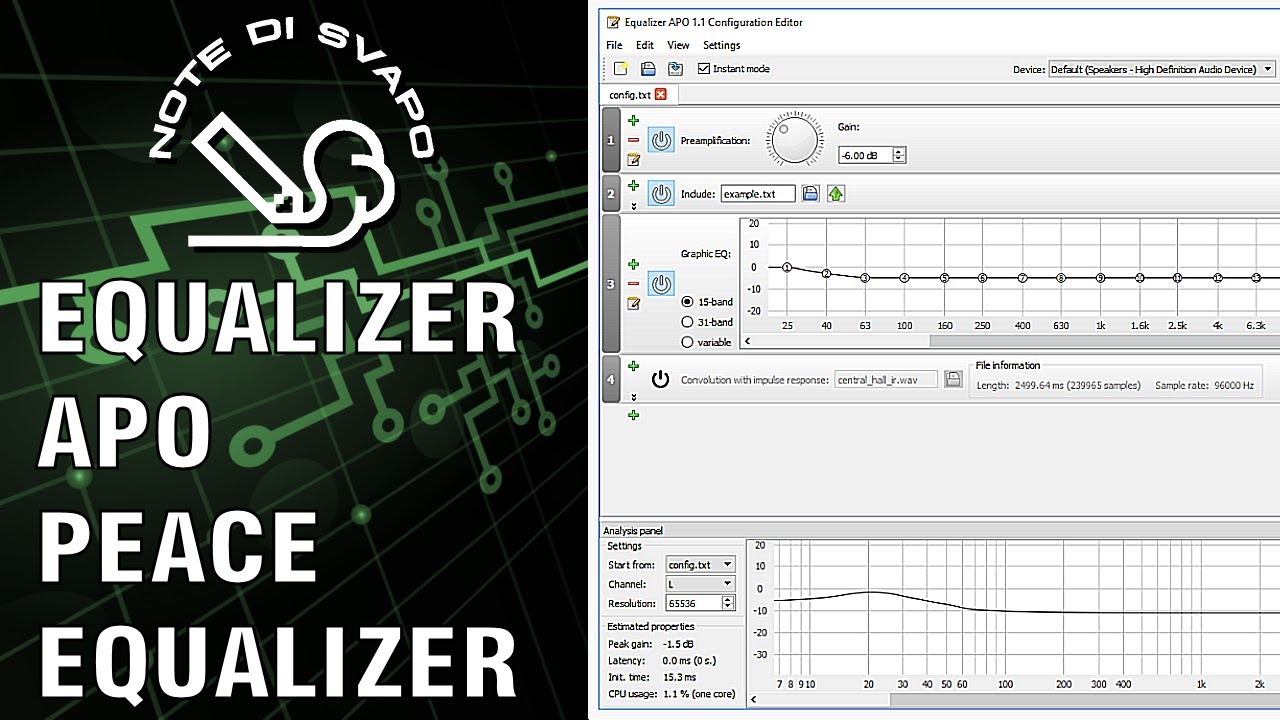Edit the Graphic EQ filter as text

pyautogui.click(x=633, y=303)
